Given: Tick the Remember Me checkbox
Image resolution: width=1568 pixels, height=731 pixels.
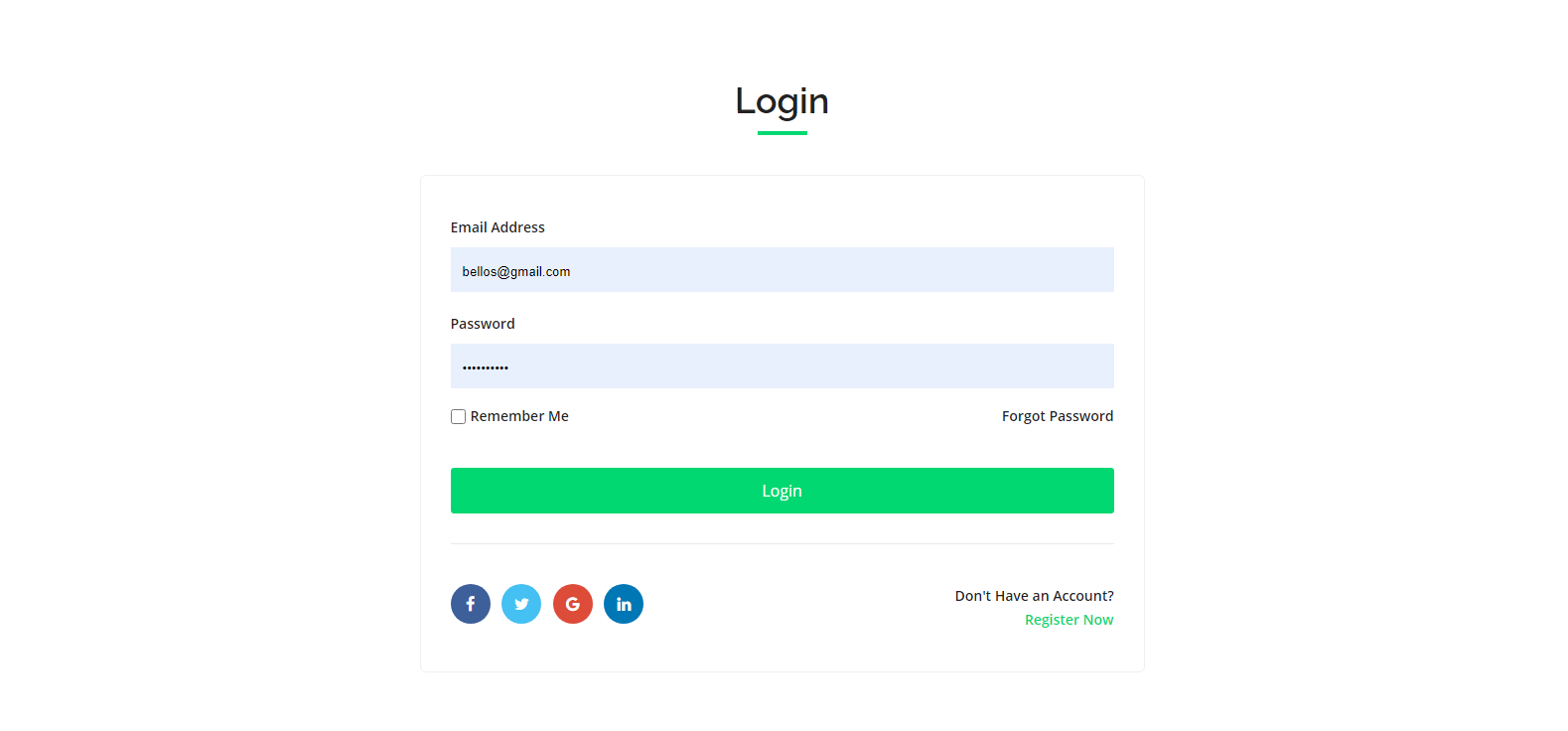Looking at the screenshot, I should click(458, 416).
